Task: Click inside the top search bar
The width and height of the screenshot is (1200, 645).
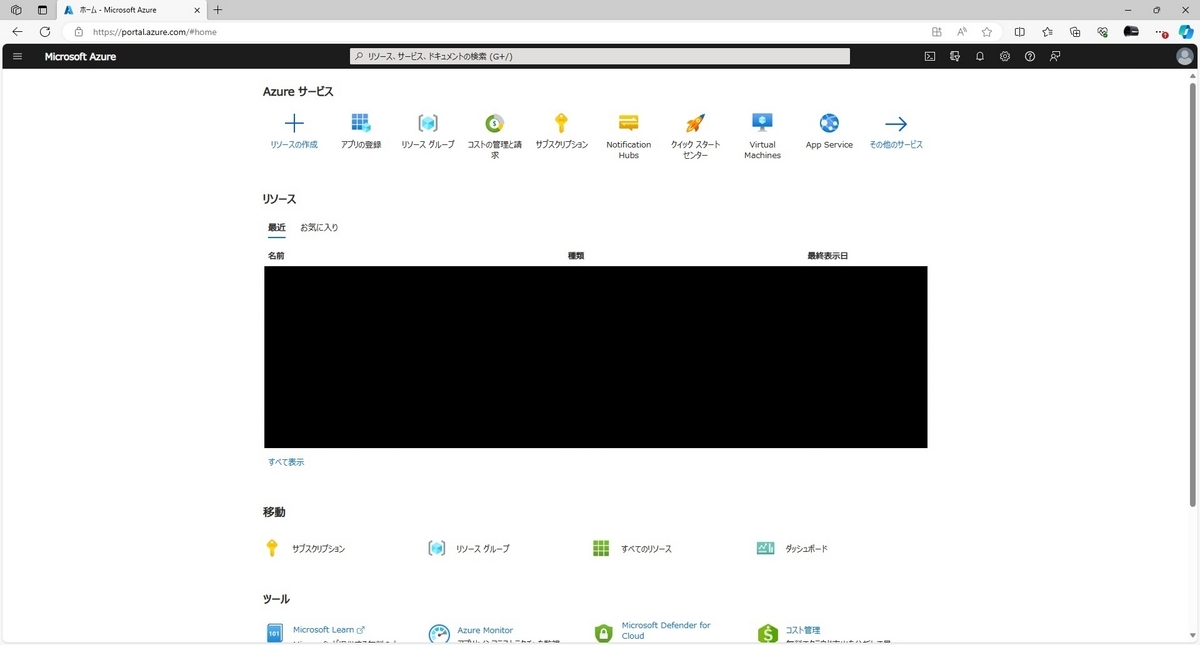Action: 600,55
